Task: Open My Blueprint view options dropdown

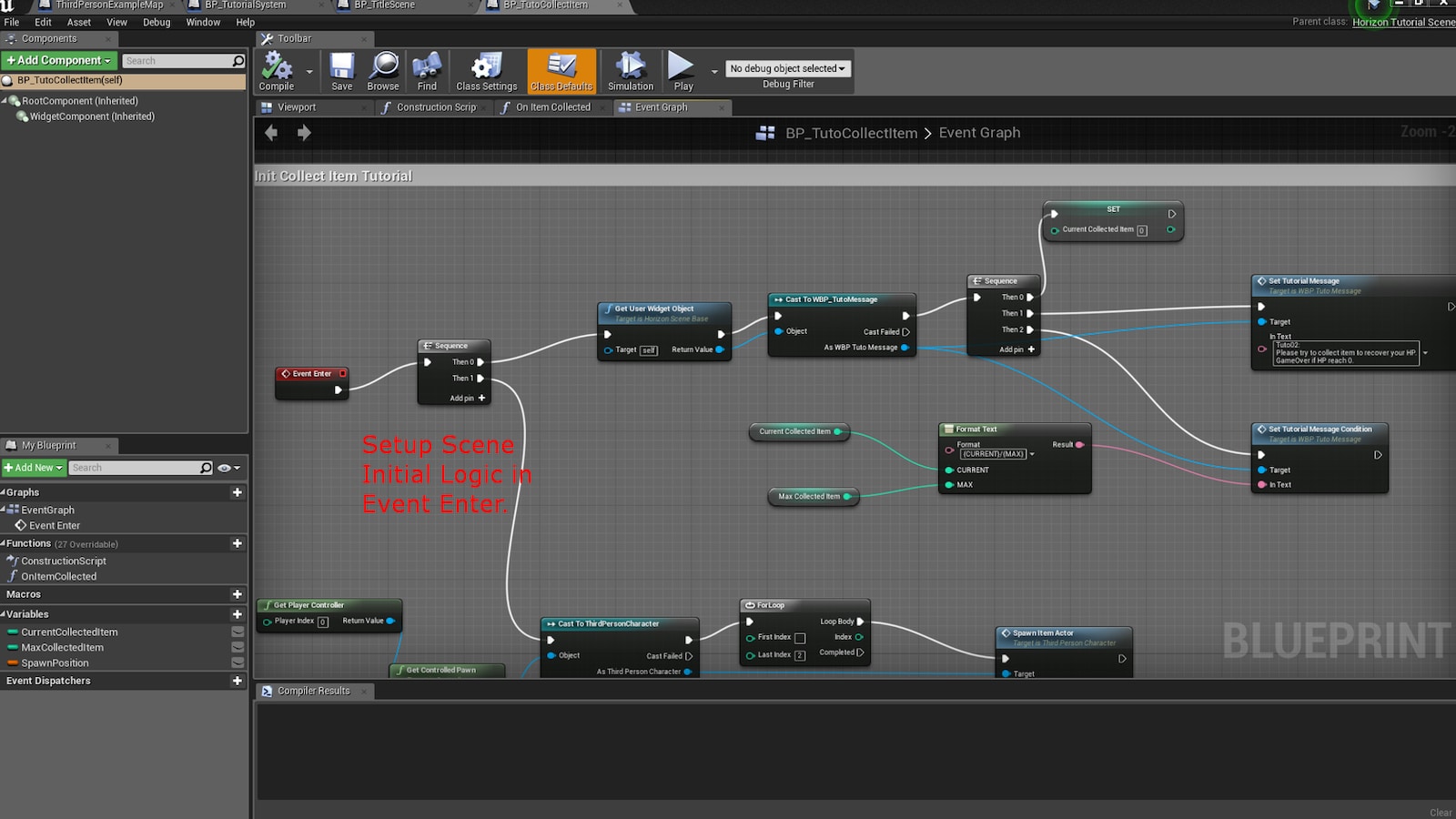Action: 228,468
